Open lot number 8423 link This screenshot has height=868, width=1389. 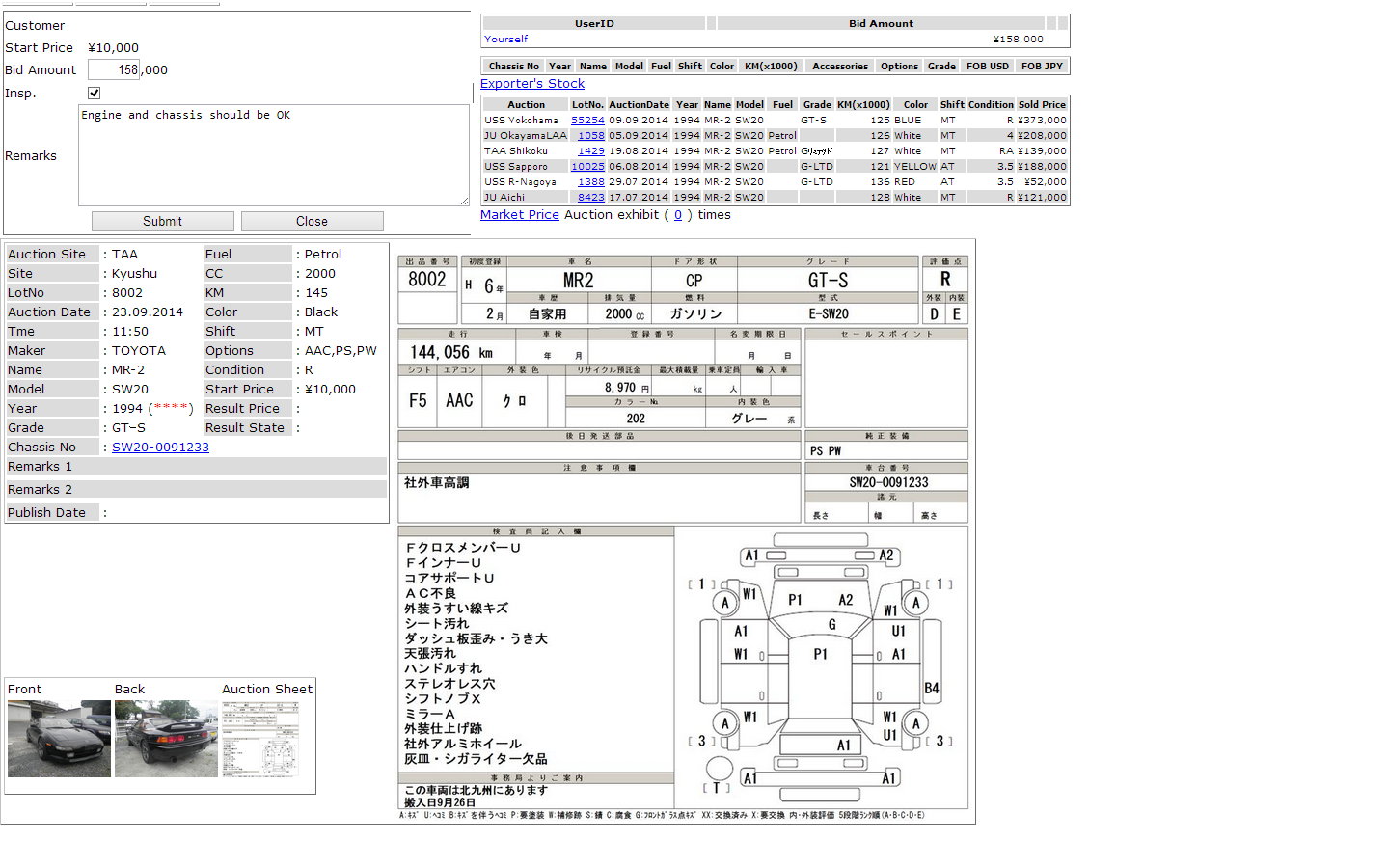(591, 198)
